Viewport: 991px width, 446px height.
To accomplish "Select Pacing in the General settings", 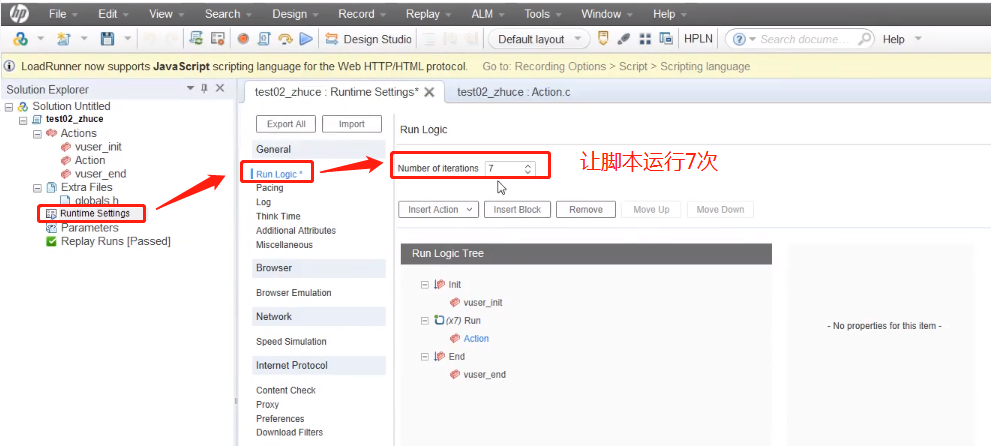I will tap(270, 188).
